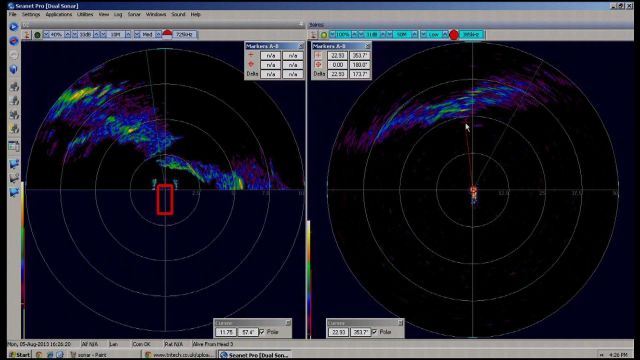The image size is (640, 360).
Task: Increase the 33dB value in left toolbar
Action: point(96,35)
